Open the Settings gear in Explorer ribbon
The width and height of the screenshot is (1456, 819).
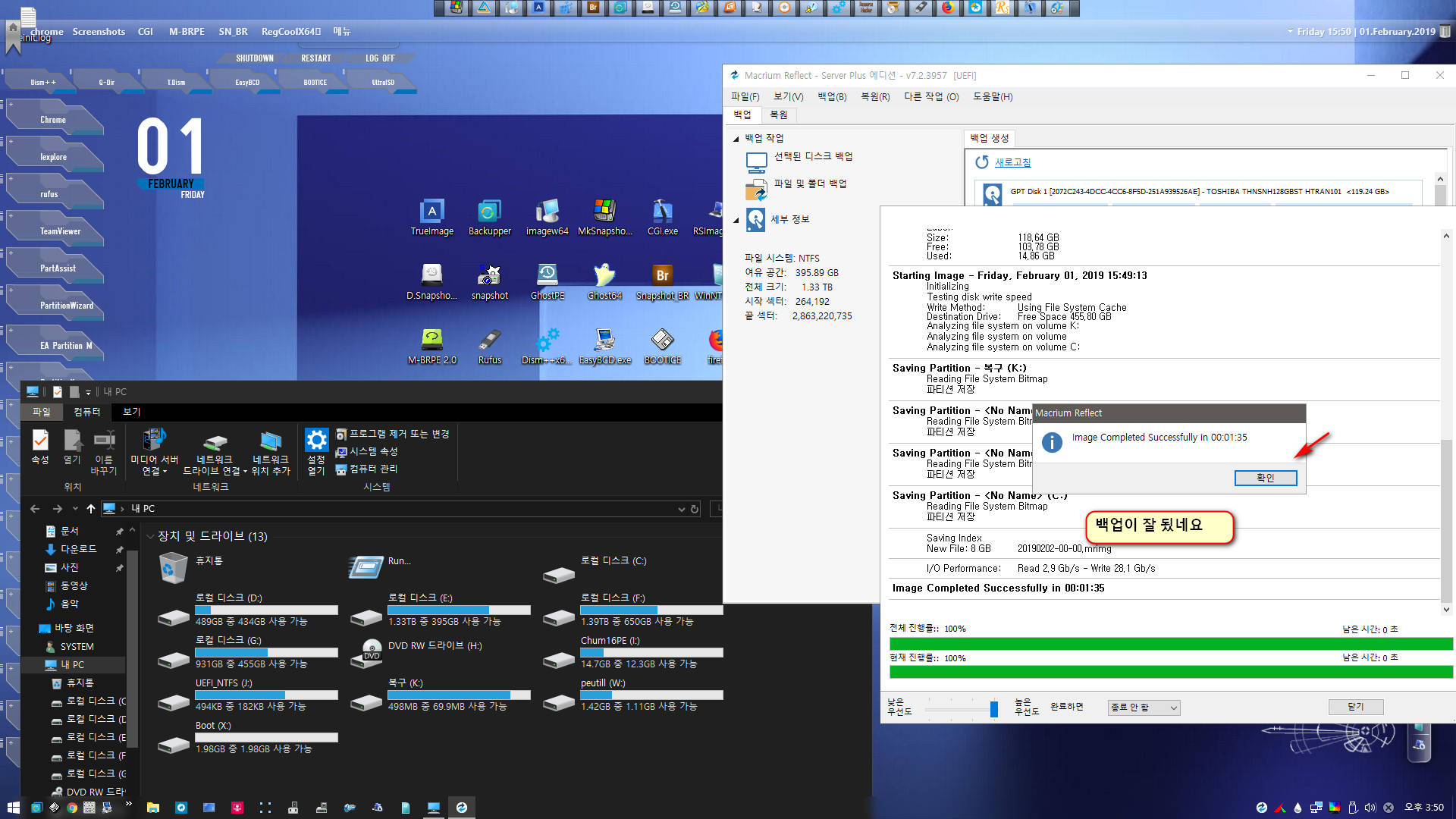tap(316, 440)
